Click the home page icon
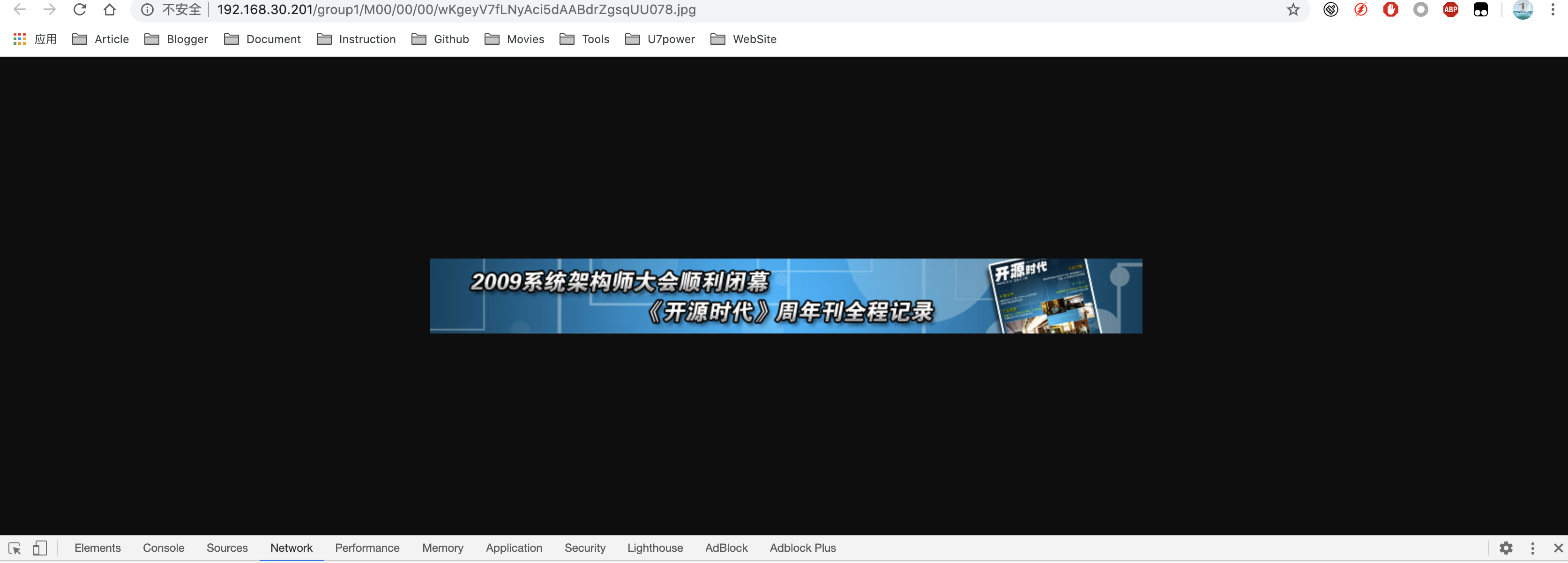Image resolution: width=1568 pixels, height=563 pixels. click(x=110, y=10)
